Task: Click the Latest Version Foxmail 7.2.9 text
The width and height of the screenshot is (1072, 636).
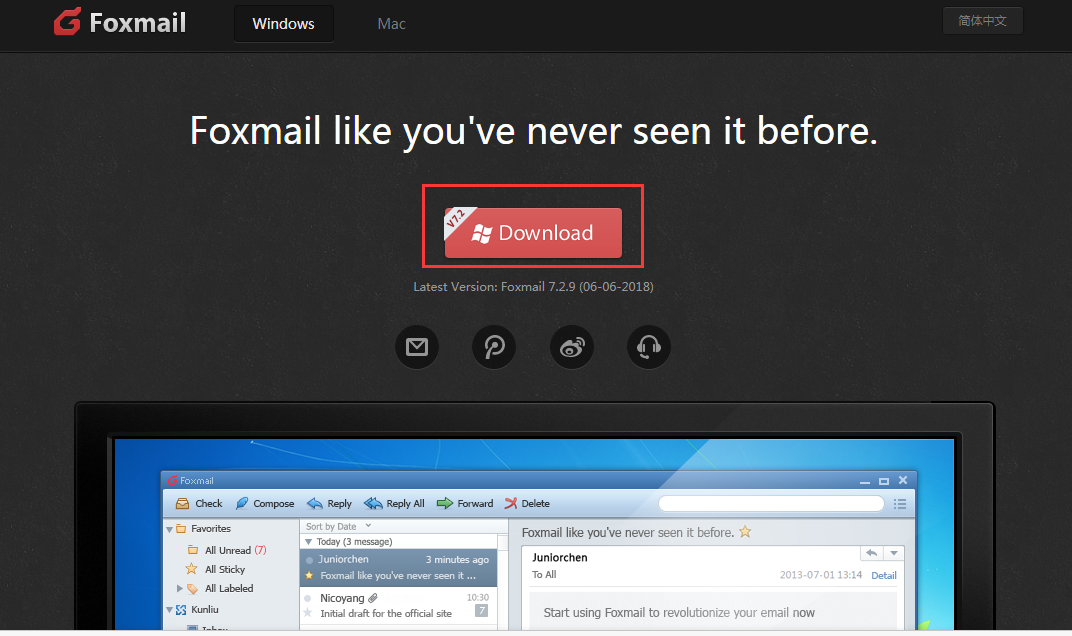Action: (x=533, y=287)
